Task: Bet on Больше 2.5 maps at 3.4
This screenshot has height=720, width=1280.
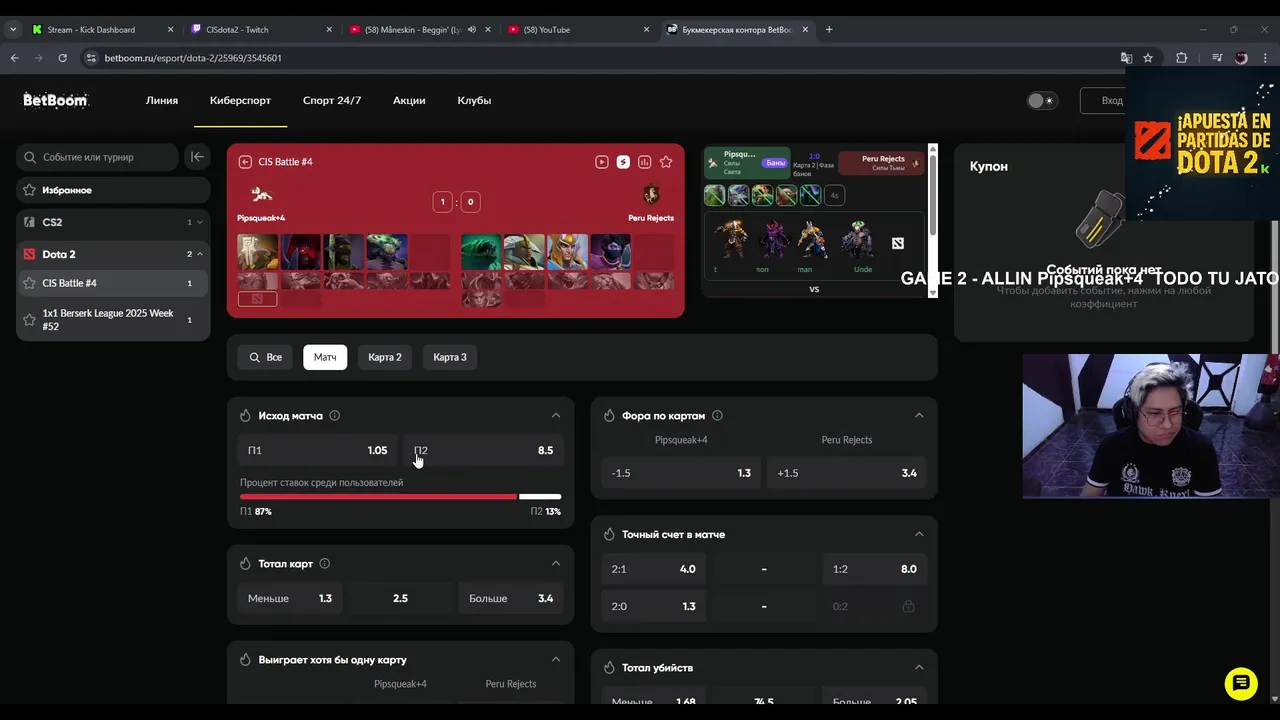Action: (511, 598)
